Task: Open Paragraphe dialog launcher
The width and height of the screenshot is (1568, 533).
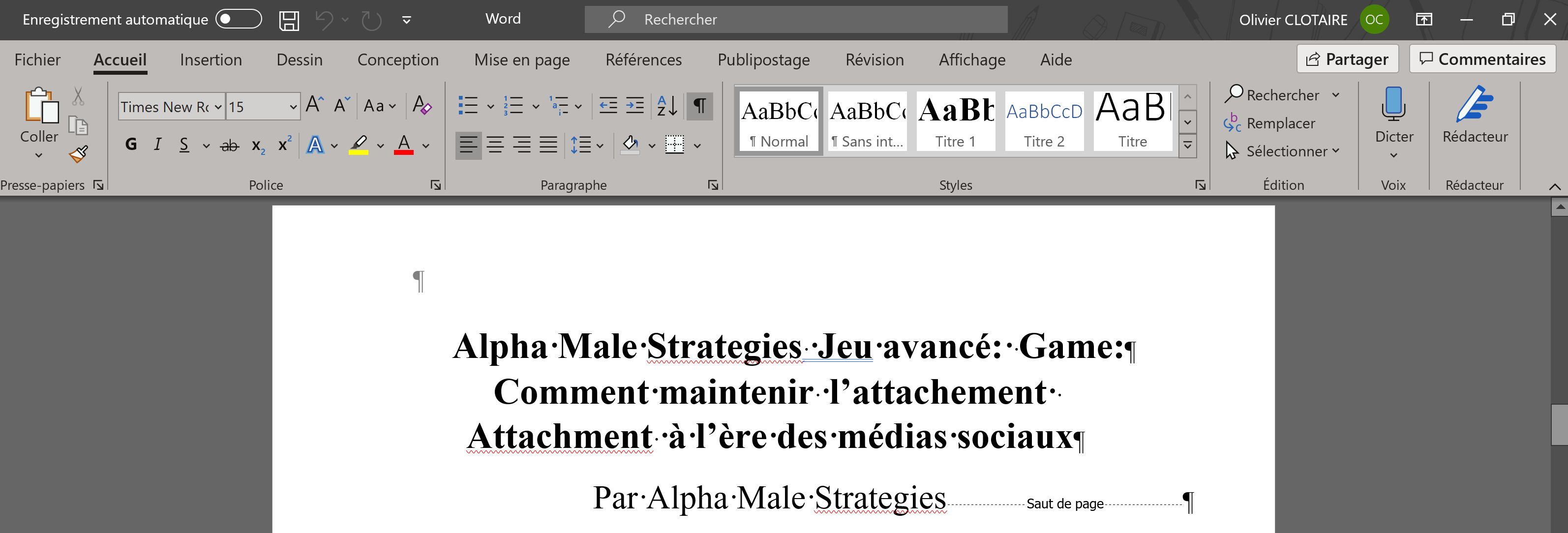Action: tap(713, 185)
